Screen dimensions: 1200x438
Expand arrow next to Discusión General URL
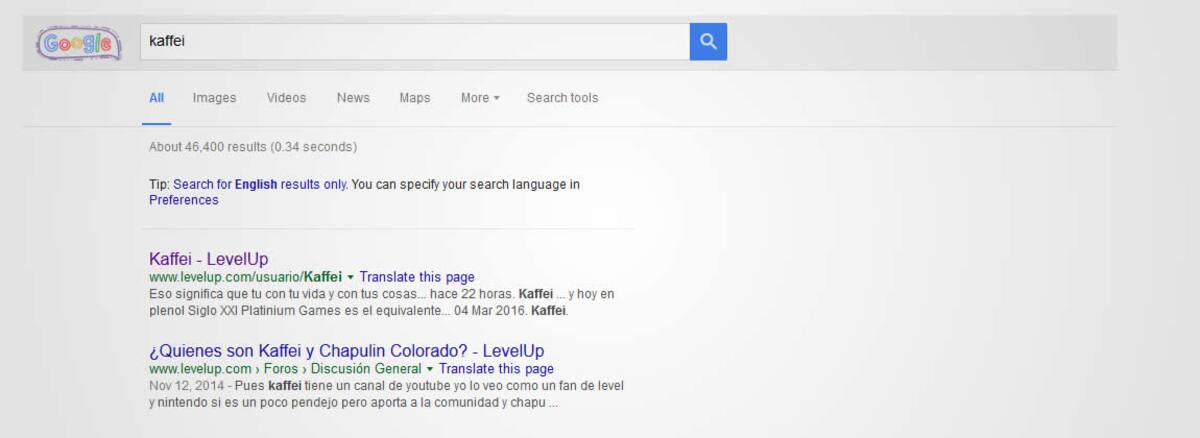[430, 369]
